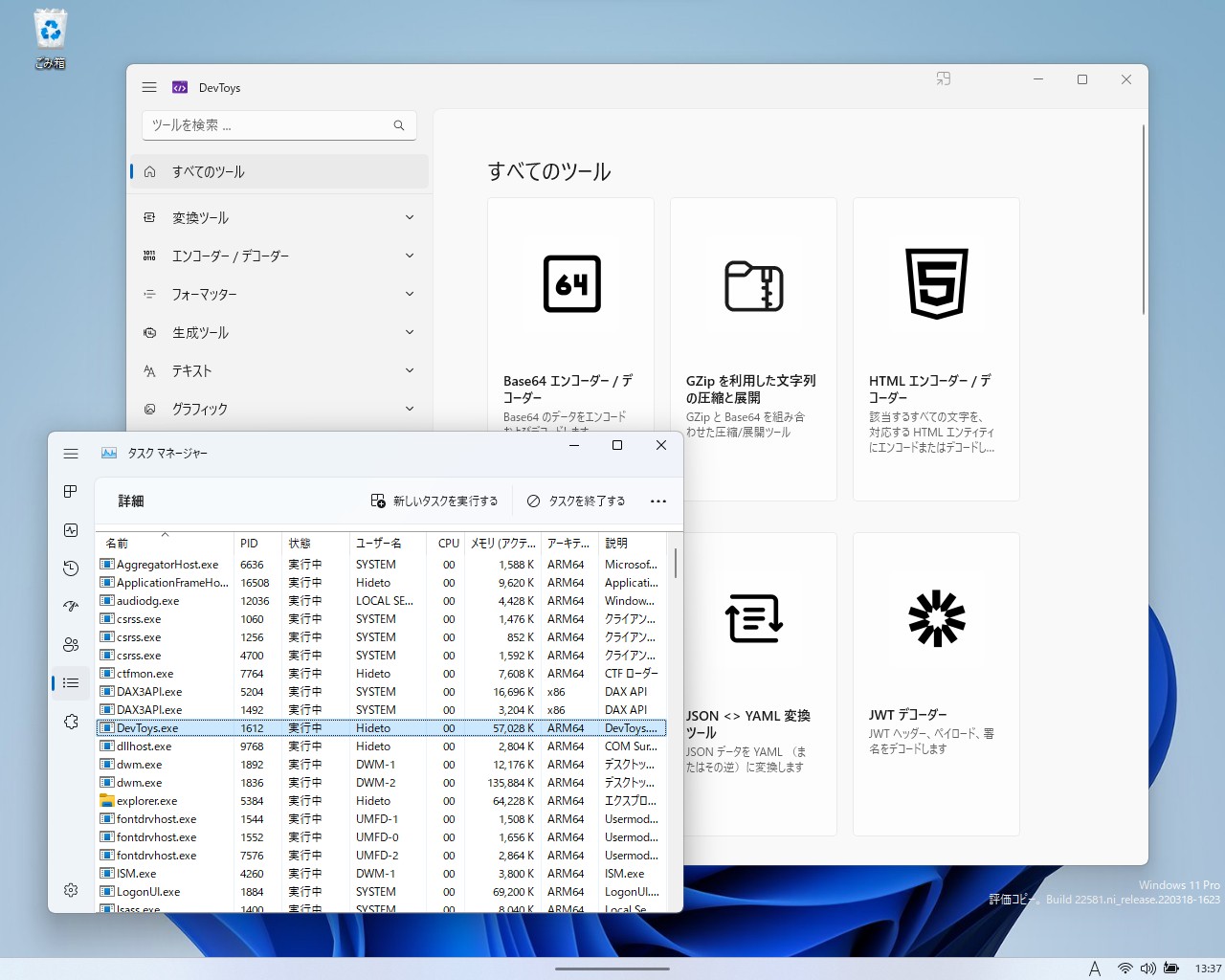Select すべてのツール in the DevToys sidebar
The image size is (1225, 980).
coord(208,171)
